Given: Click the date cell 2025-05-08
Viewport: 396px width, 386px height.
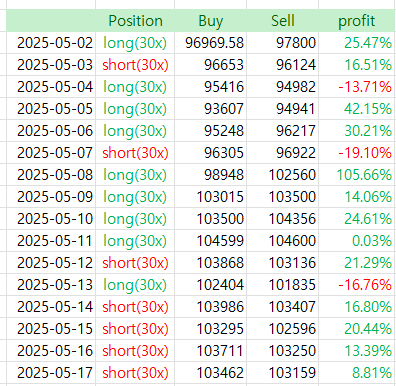Looking at the screenshot, I should (x=51, y=175).
